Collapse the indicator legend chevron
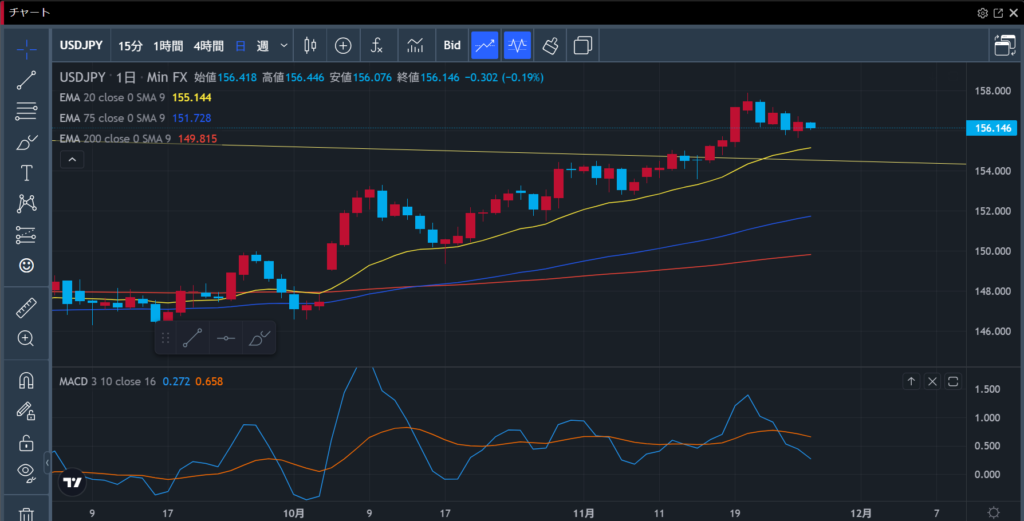Viewport: 1024px width, 521px height. 71,159
